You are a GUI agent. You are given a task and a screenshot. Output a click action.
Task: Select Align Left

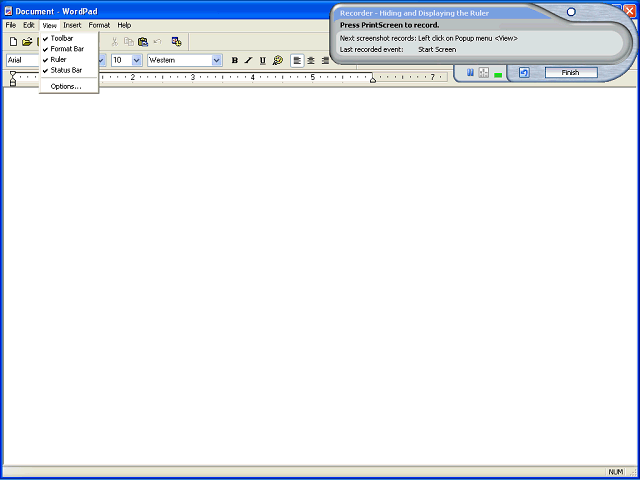[297, 60]
